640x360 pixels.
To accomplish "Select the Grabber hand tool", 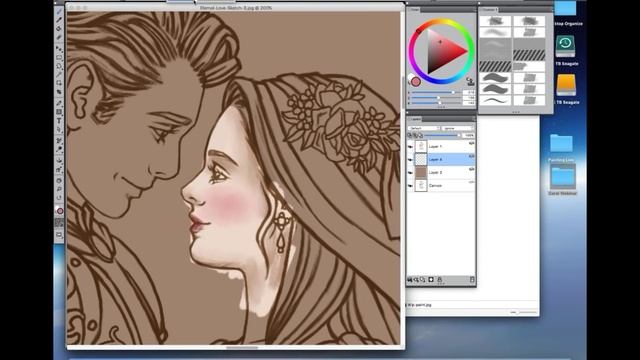I will 59,180.
